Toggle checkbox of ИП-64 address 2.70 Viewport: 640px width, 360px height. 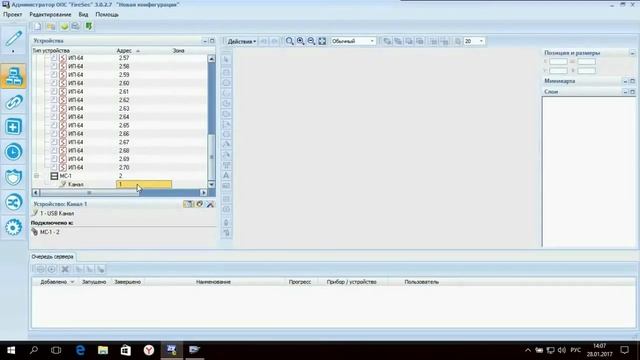point(54,167)
